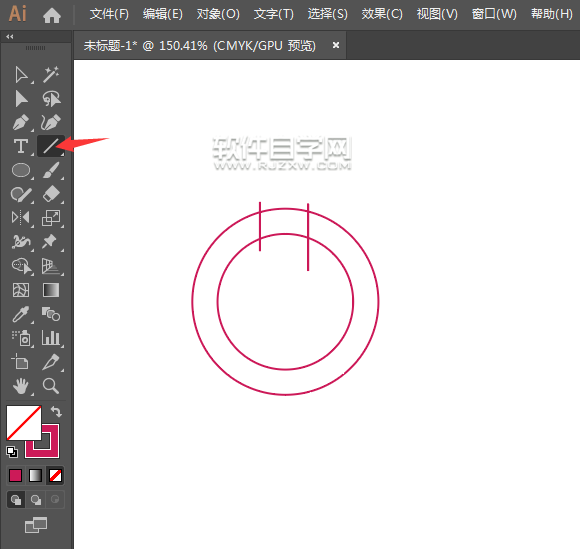This screenshot has height=549, width=580.
Task: Open the 文件(F) menu
Action: coord(109,14)
